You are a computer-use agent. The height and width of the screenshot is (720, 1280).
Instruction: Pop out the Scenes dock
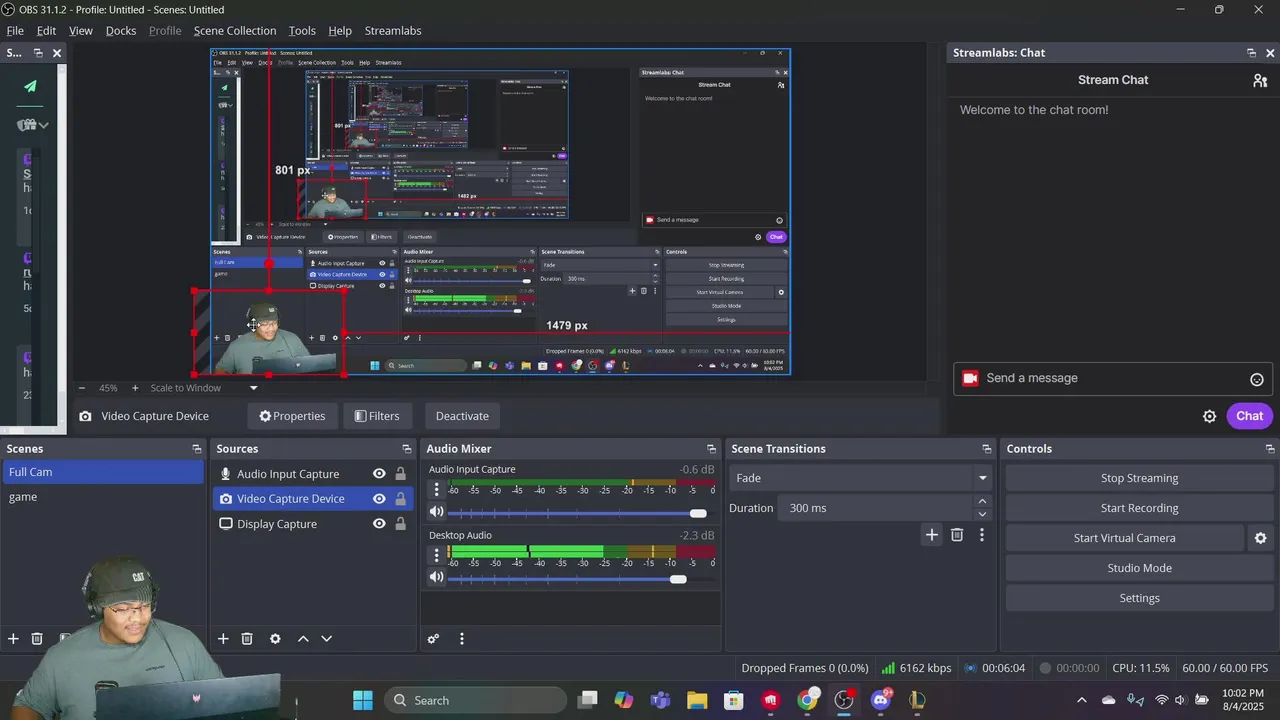tap(196, 449)
